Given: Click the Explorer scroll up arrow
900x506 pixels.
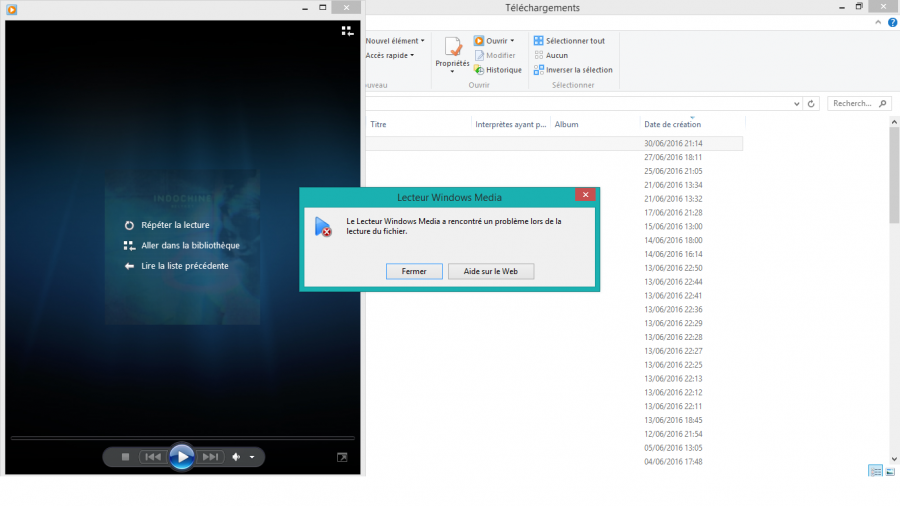Looking at the screenshot, I should pos(894,122).
